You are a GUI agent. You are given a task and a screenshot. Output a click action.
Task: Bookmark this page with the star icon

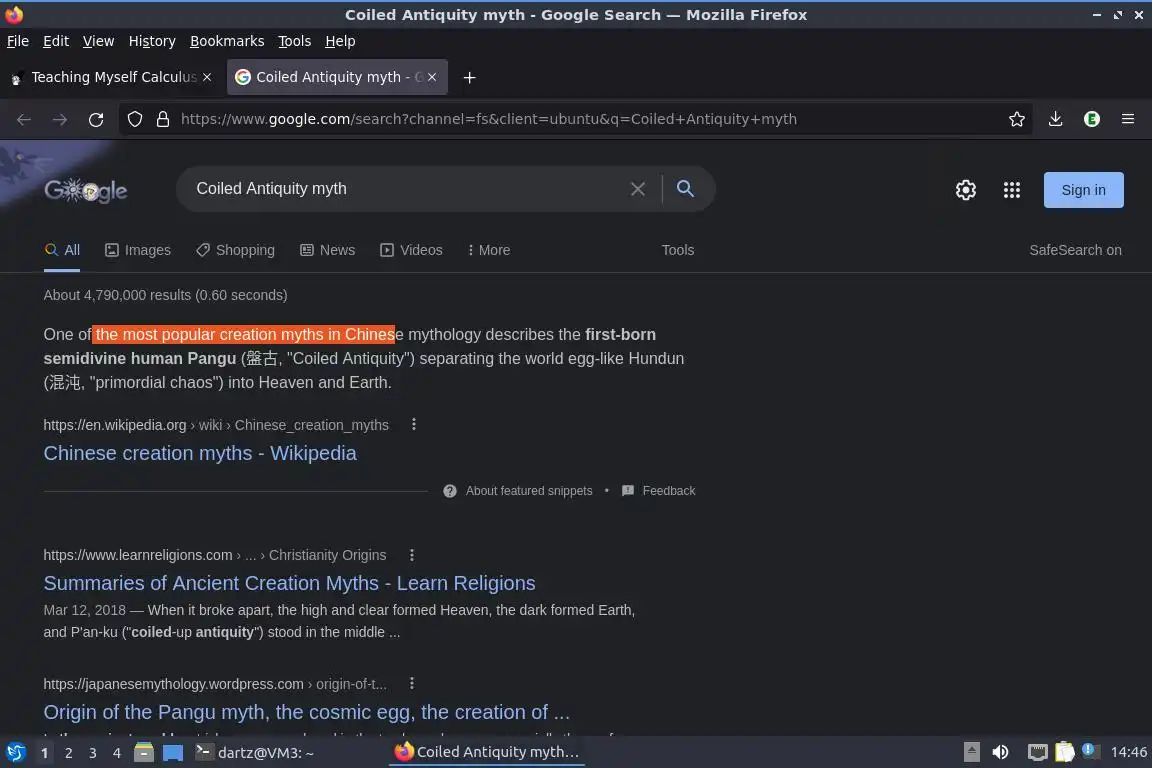click(x=1017, y=119)
